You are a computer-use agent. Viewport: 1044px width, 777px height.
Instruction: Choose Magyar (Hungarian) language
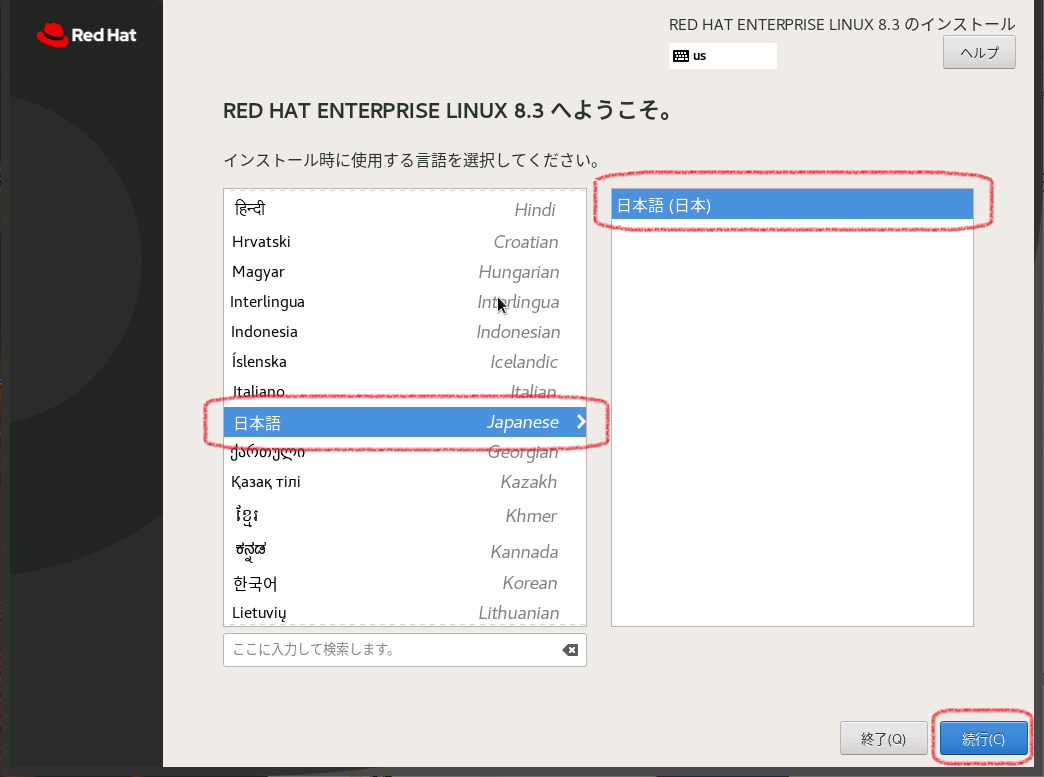point(405,272)
